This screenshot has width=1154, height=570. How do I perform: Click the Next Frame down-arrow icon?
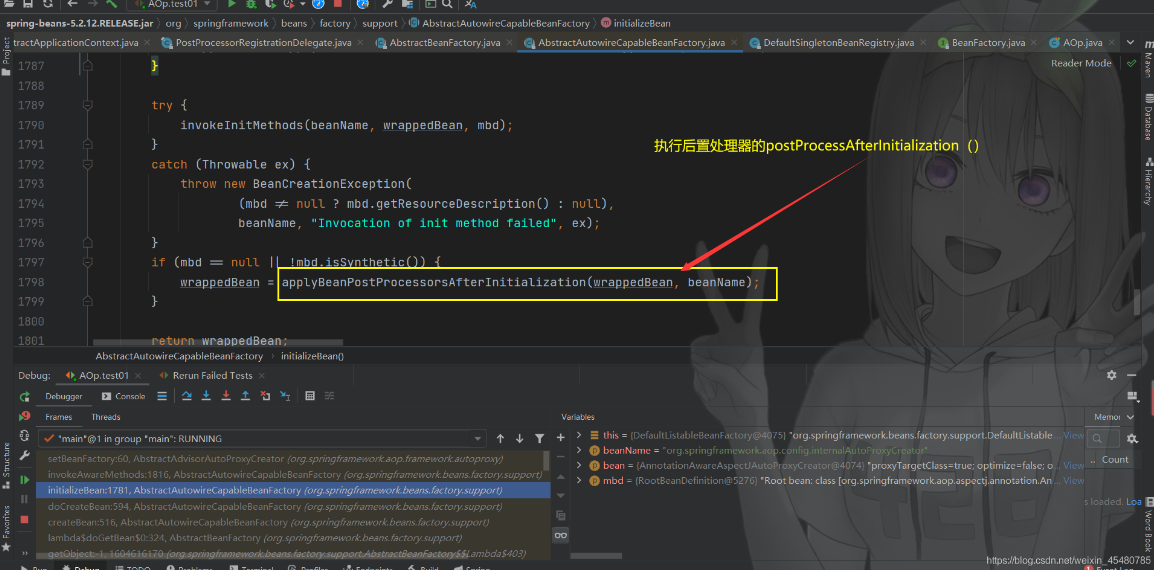520,438
